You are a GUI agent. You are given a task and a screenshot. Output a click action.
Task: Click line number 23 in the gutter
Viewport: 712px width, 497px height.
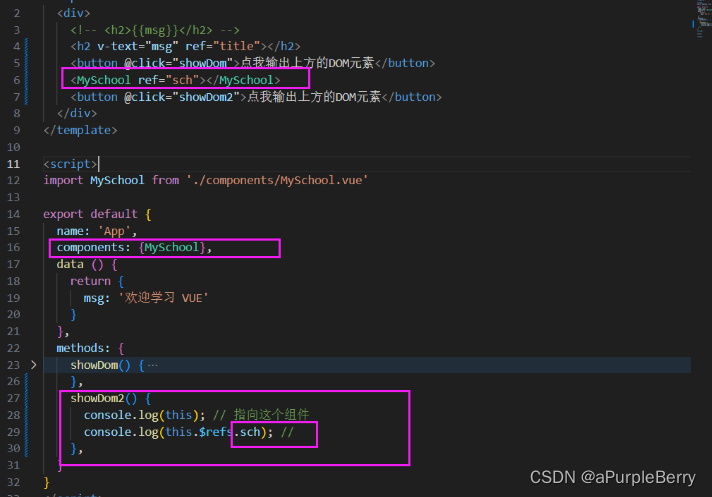[x=14, y=365]
